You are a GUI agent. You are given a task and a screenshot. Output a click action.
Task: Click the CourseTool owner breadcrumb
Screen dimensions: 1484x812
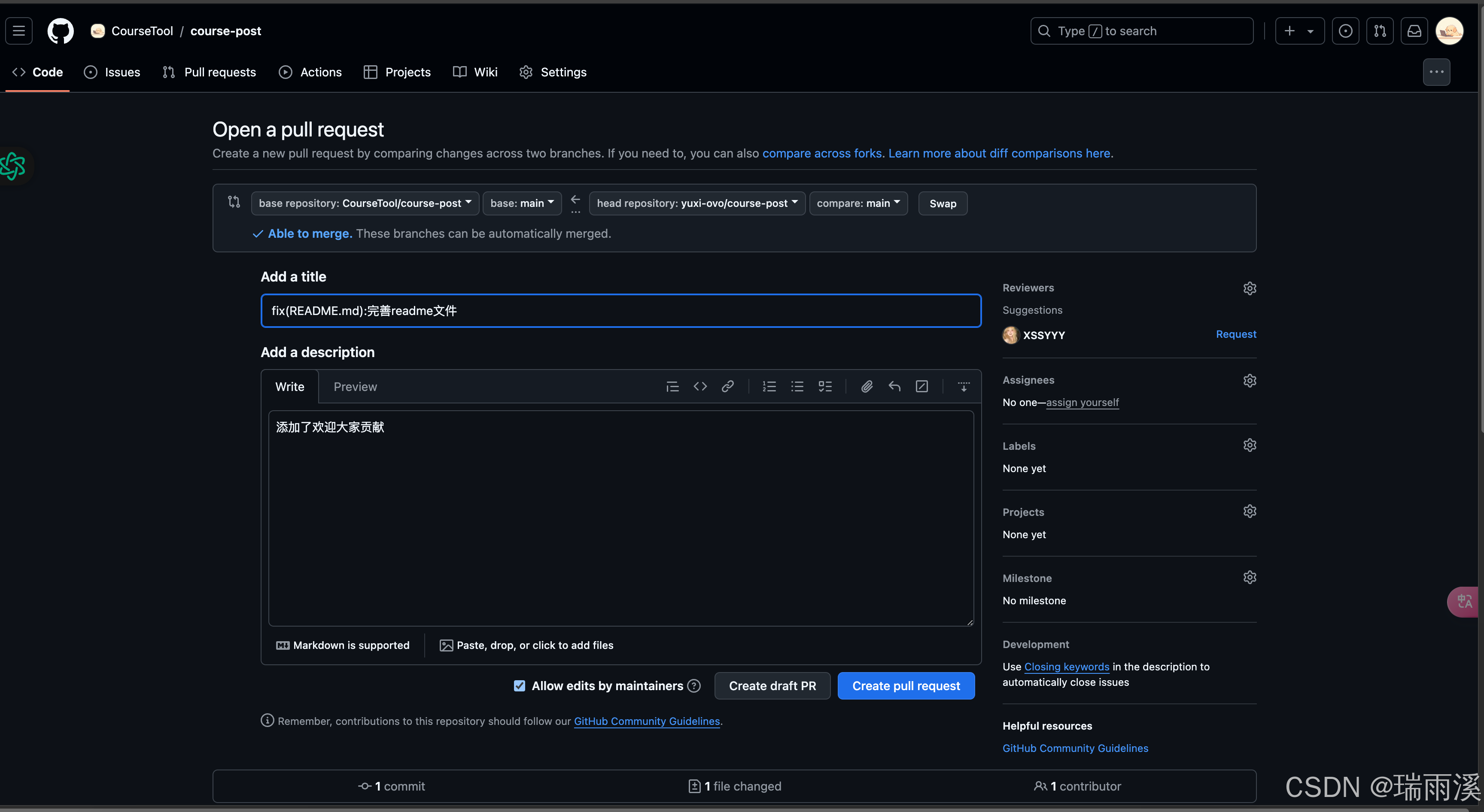pyautogui.click(x=142, y=31)
